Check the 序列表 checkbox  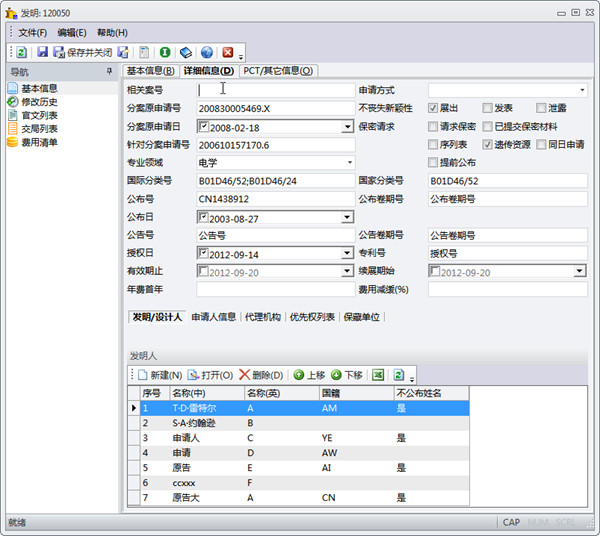[x=433, y=144]
